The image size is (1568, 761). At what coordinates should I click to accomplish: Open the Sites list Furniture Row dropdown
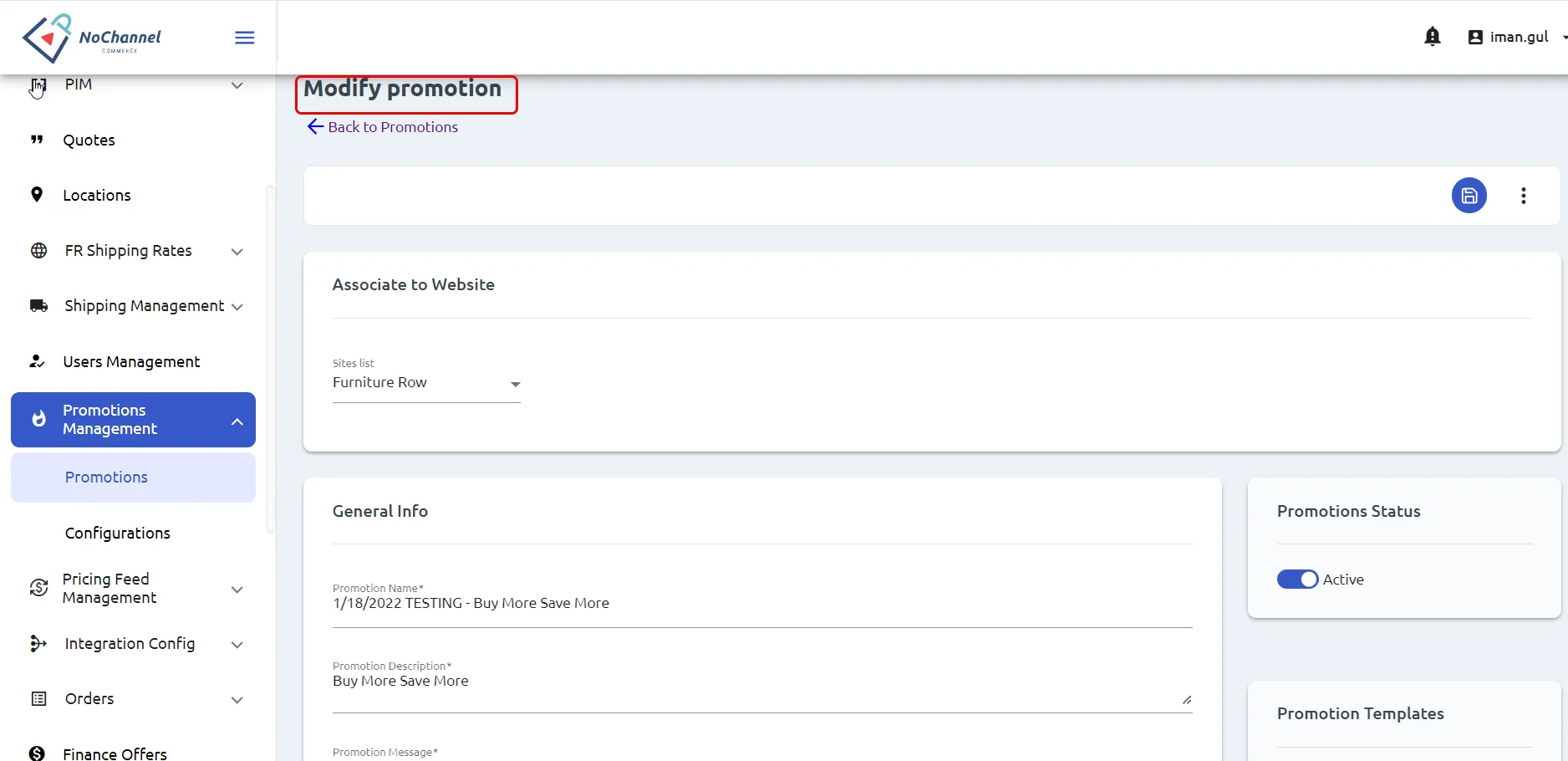pyautogui.click(x=426, y=383)
